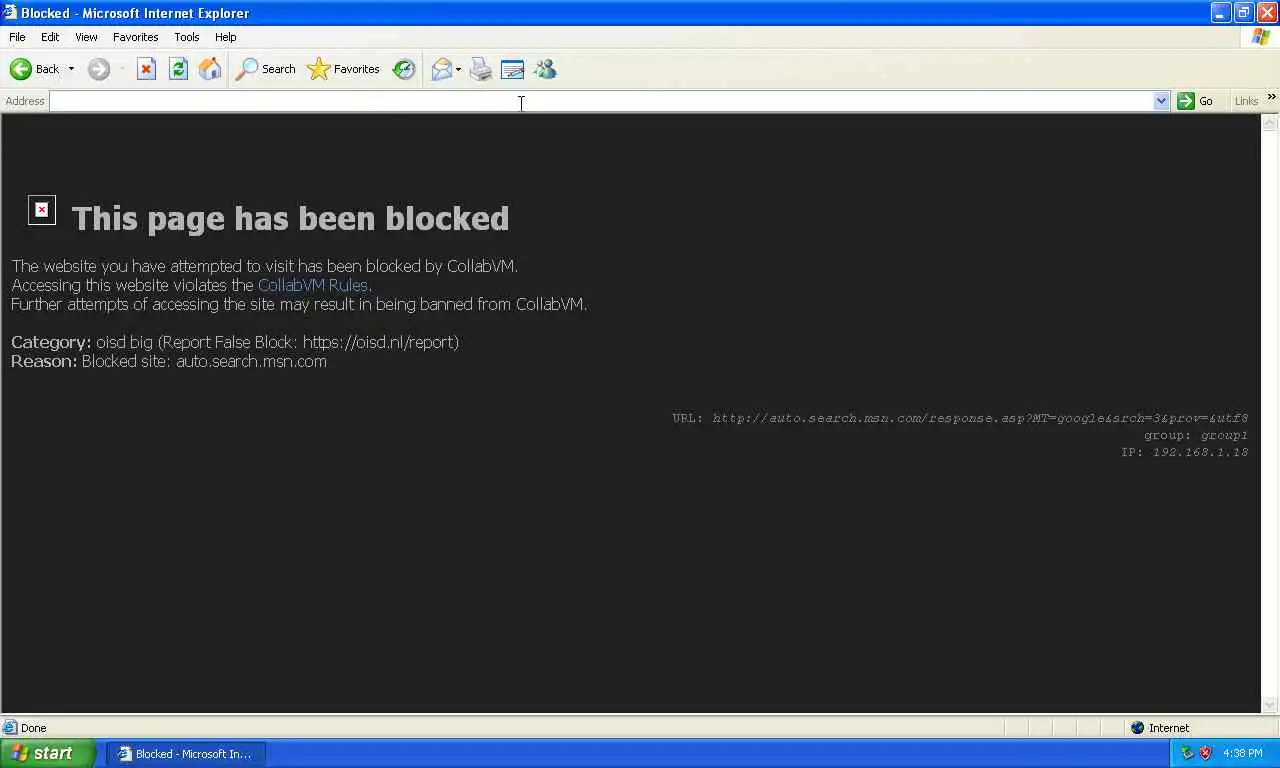
Task: Click the Windows flag logo throbber
Action: click(1260, 37)
